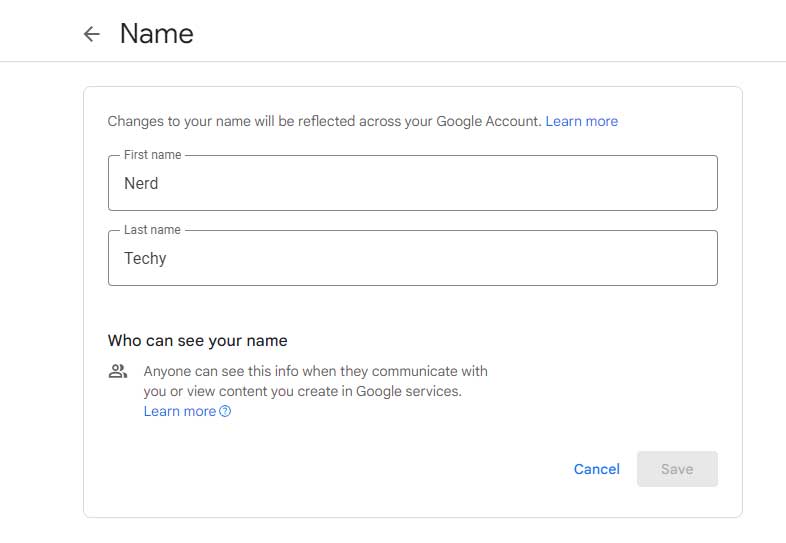
Task: Click the First name label
Action: pos(152,155)
